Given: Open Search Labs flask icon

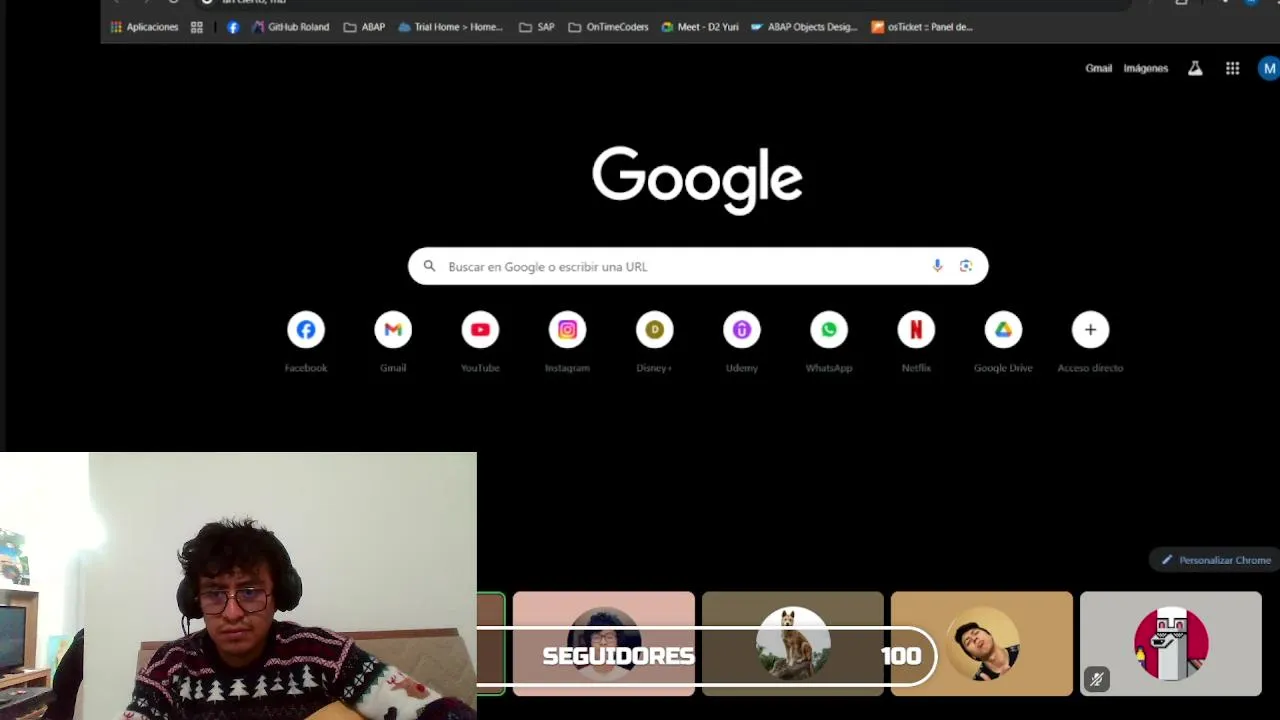Looking at the screenshot, I should (x=1195, y=68).
